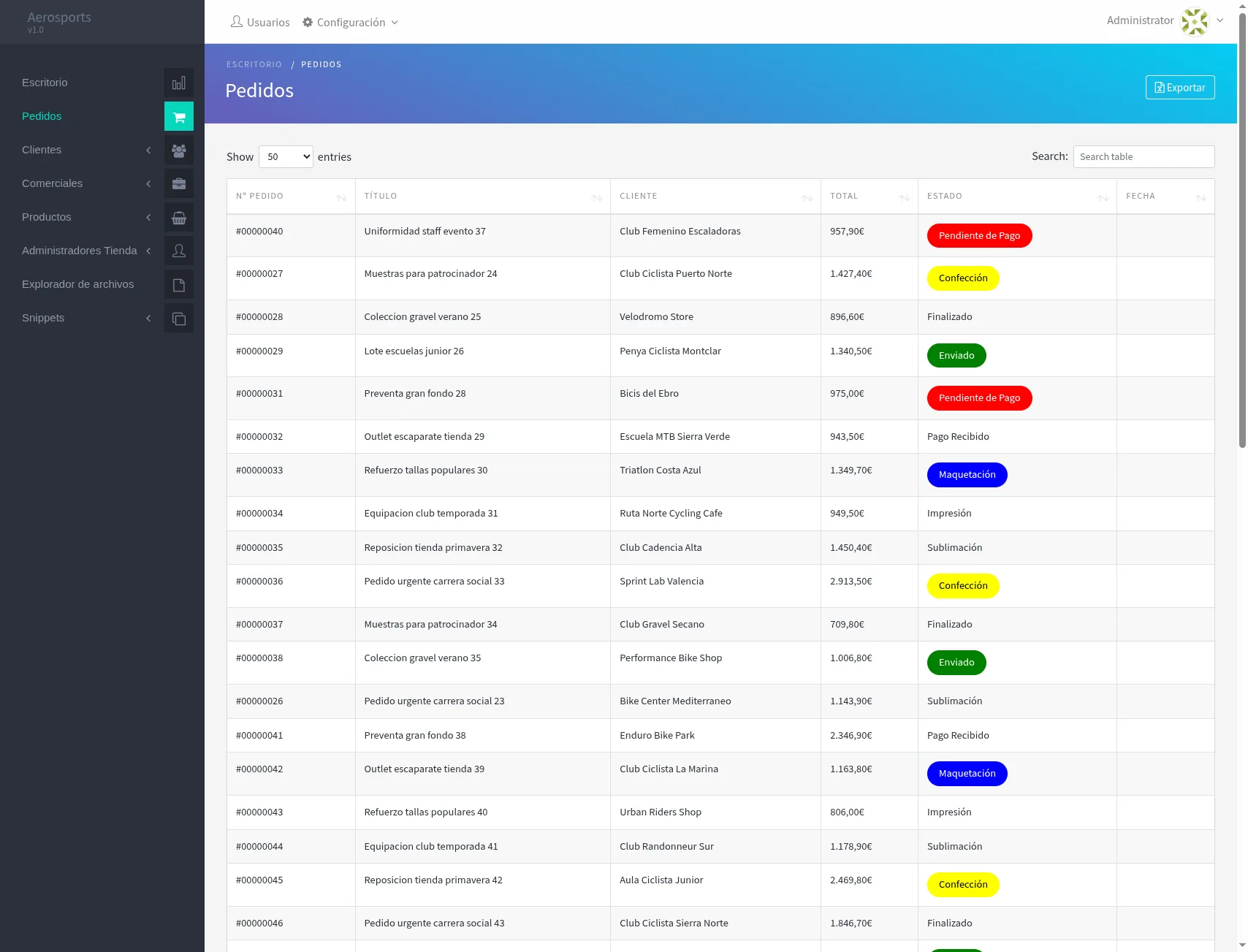
Task: Select the Clientes group icon
Action: (x=179, y=150)
